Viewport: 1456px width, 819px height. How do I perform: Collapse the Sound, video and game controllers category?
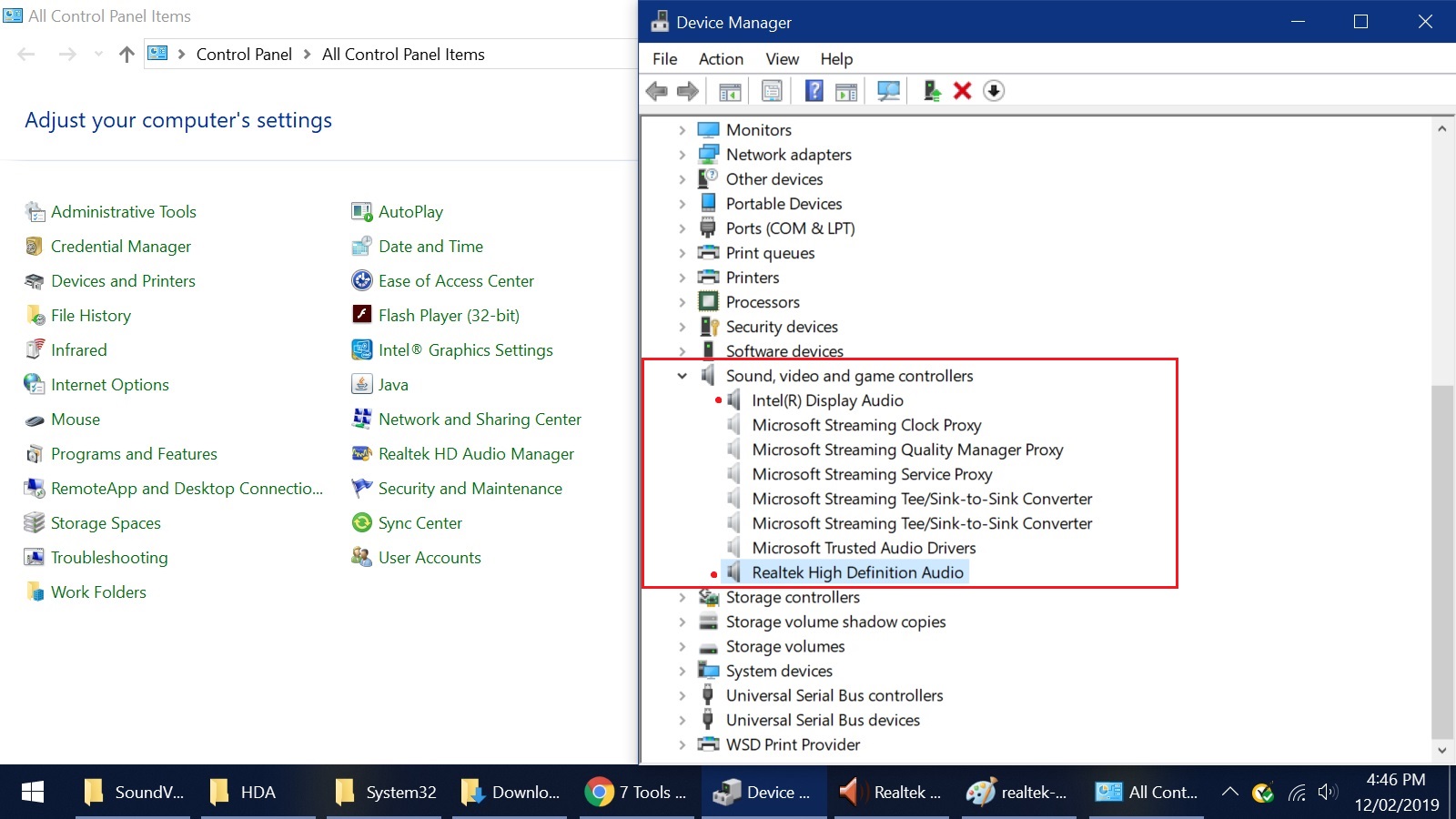[682, 375]
